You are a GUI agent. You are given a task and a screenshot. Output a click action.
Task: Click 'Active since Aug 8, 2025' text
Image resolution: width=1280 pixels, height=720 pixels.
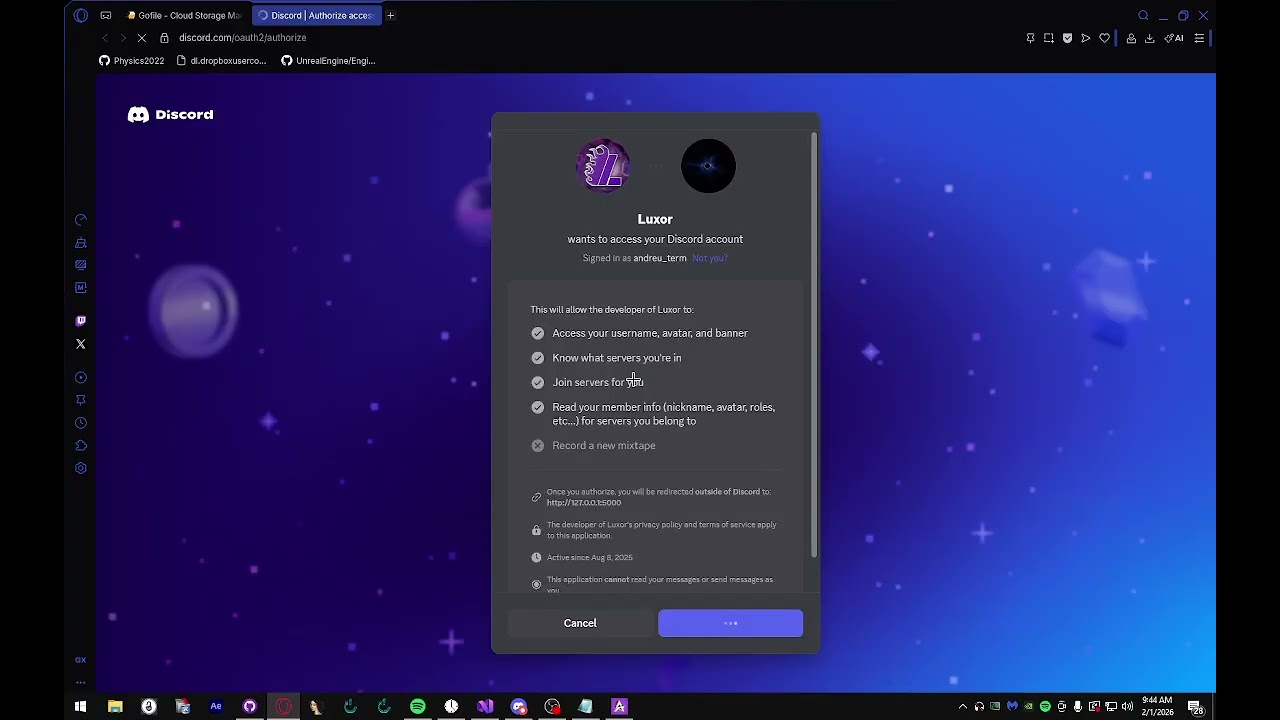coord(590,558)
